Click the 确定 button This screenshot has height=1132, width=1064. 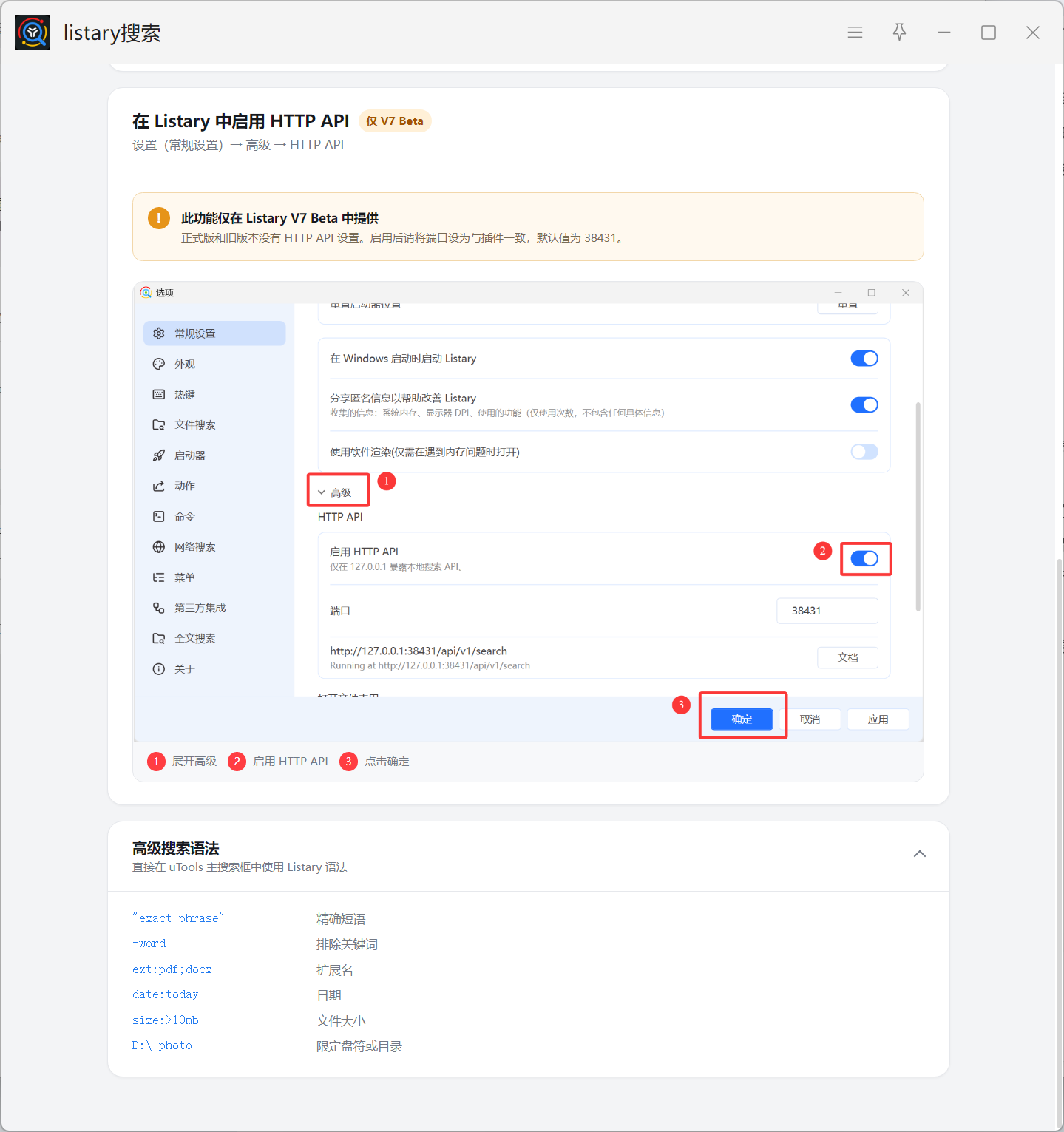[x=742, y=719]
